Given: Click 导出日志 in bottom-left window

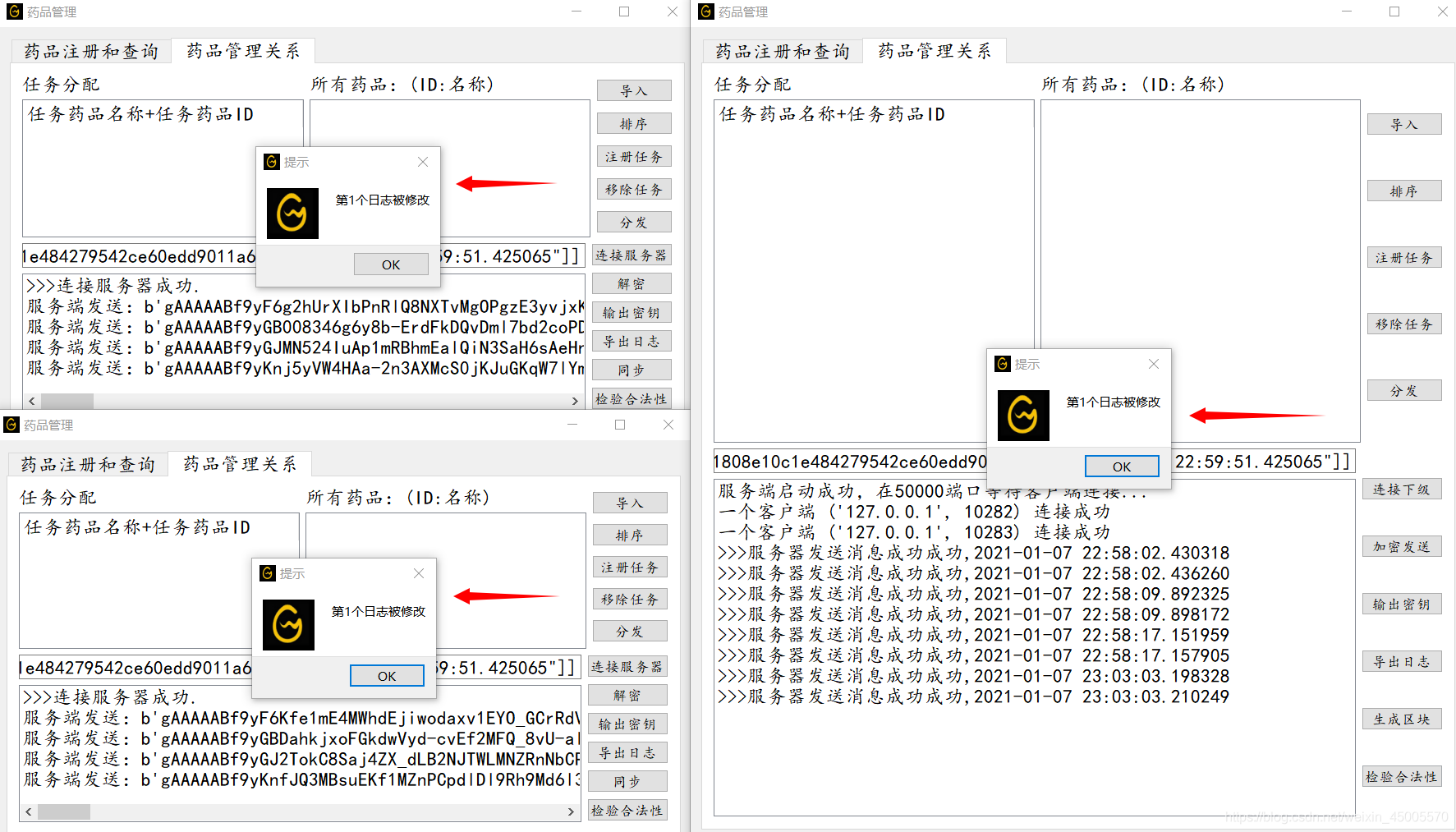Looking at the screenshot, I should coord(627,752).
